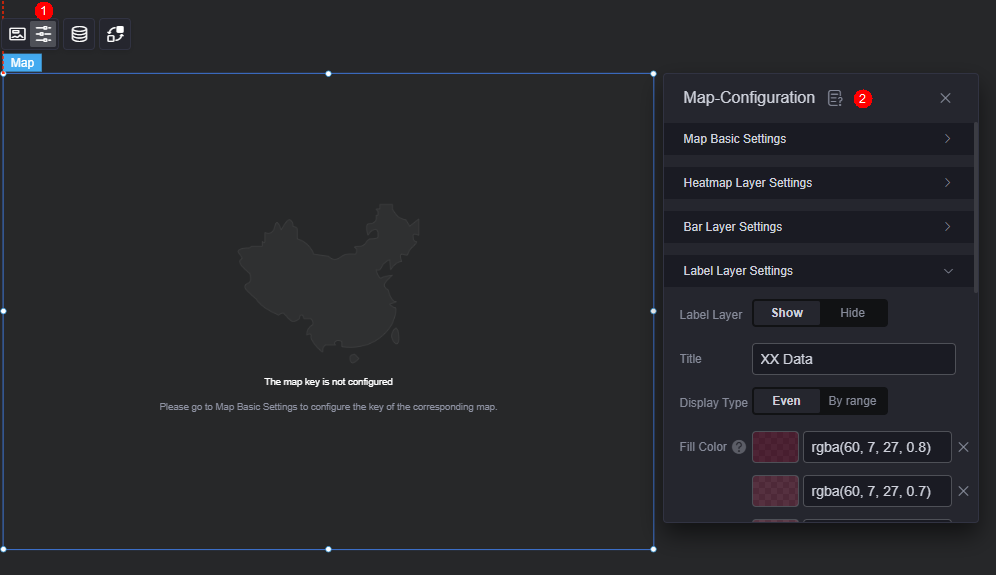Open color swatch for rgba(60, 7, 27, 0.7)
The height and width of the screenshot is (575, 996).
click(775, 491)
